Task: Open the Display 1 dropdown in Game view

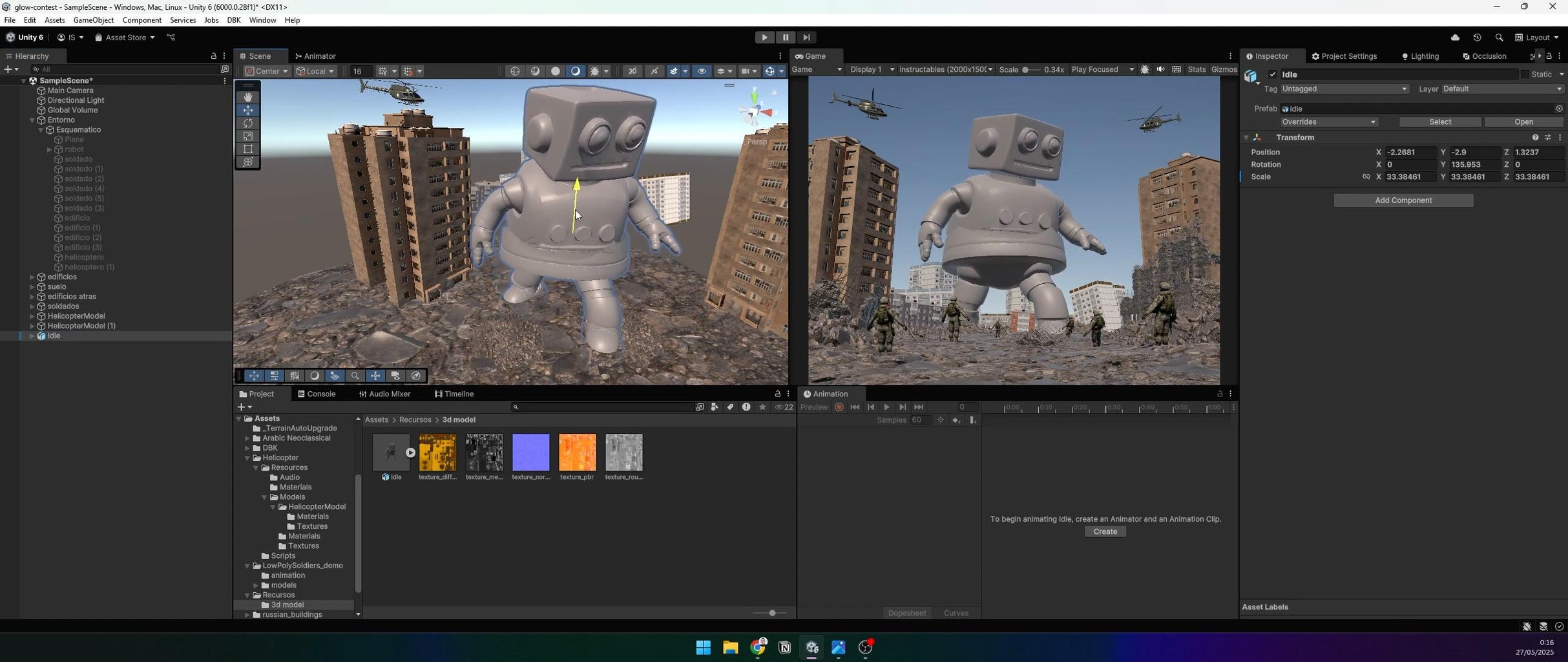Action: tap(872, 69)
